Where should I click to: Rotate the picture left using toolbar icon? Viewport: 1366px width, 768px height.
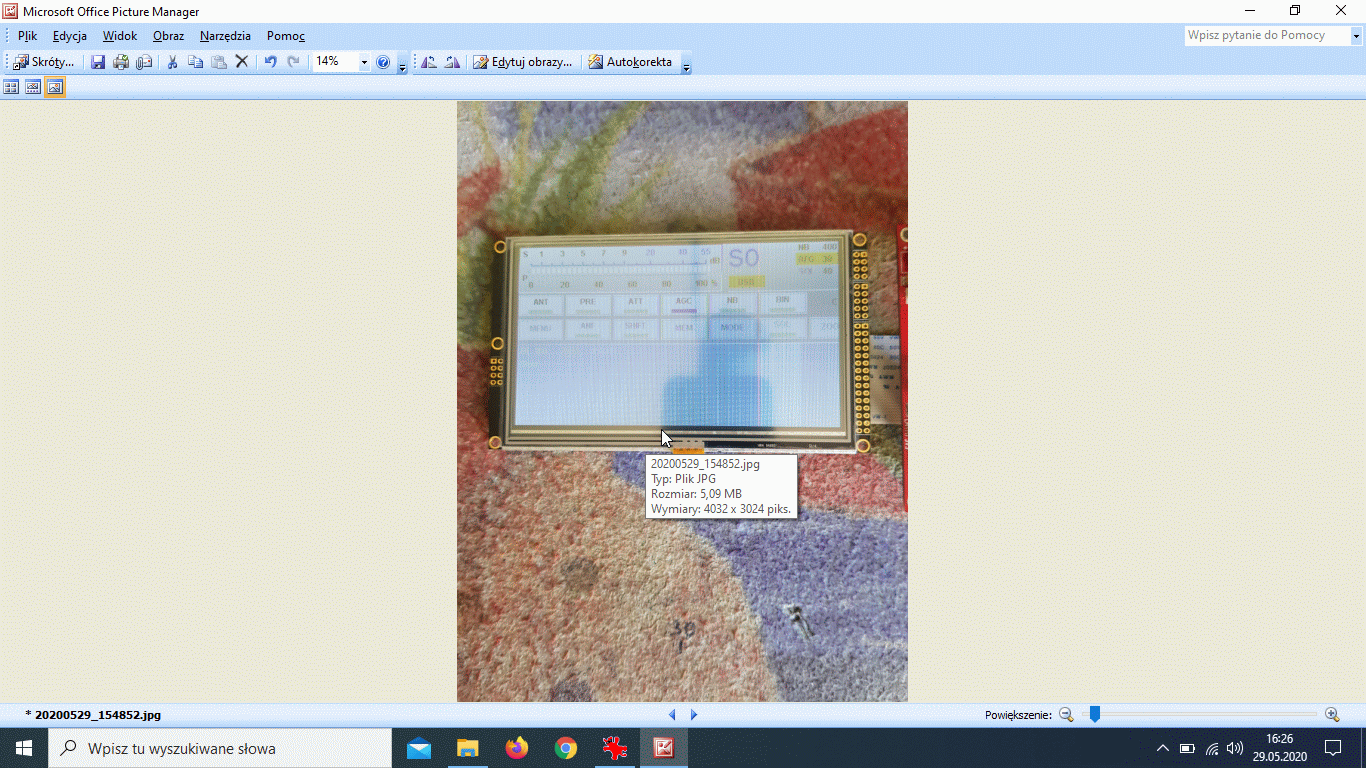click(x=429, y=62)
